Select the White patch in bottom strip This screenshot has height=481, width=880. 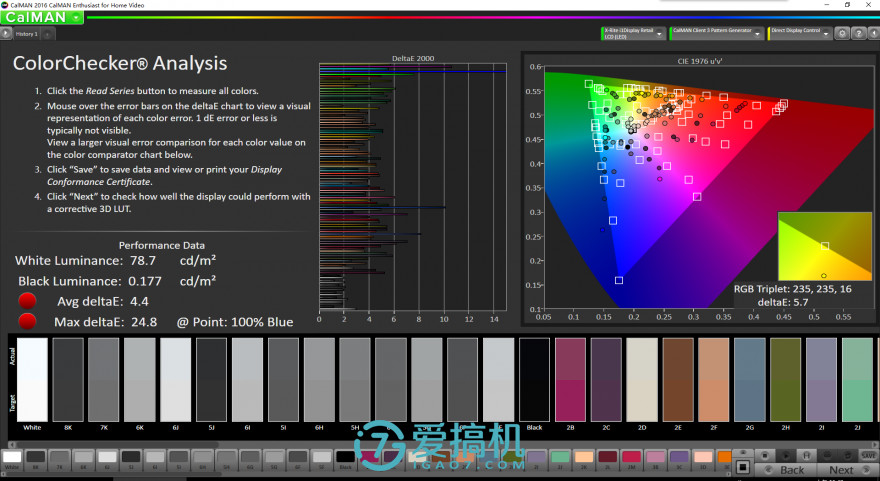pos(12,459)
